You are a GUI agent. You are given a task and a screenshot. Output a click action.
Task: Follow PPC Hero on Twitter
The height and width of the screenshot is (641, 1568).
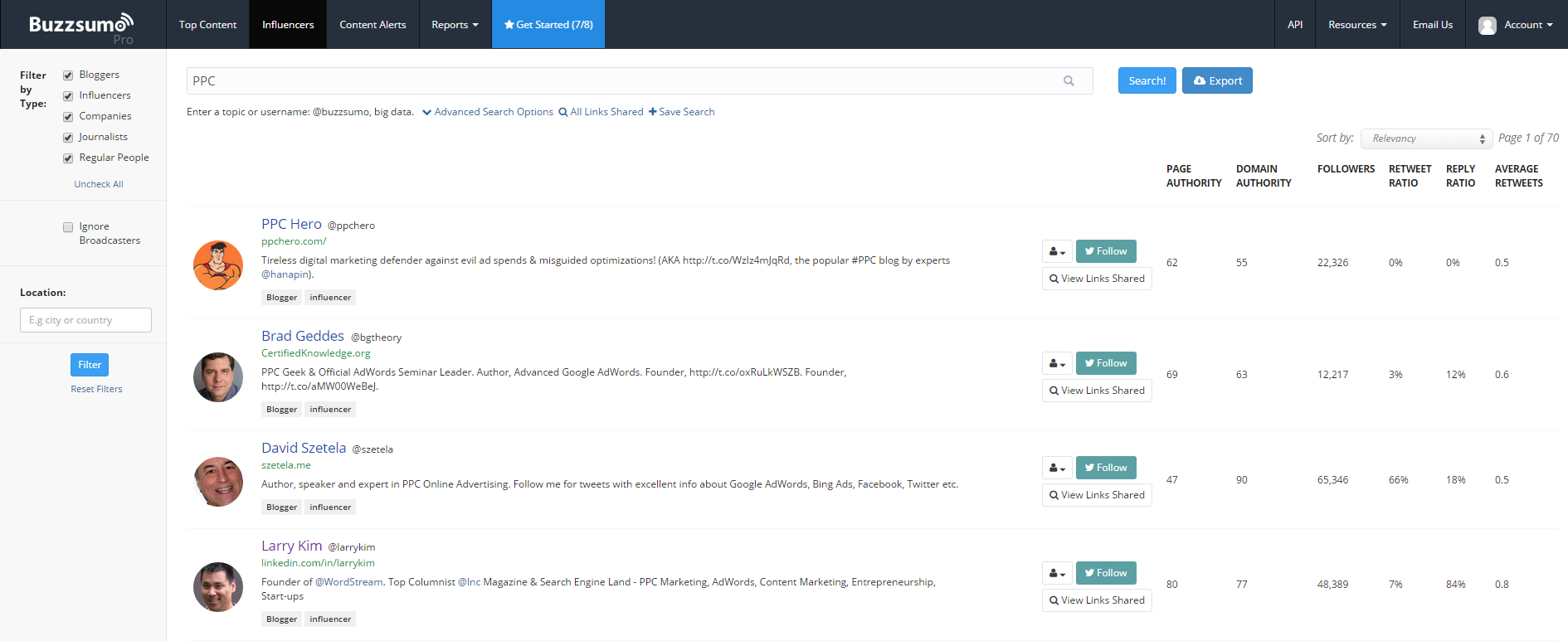[1106, 251]
